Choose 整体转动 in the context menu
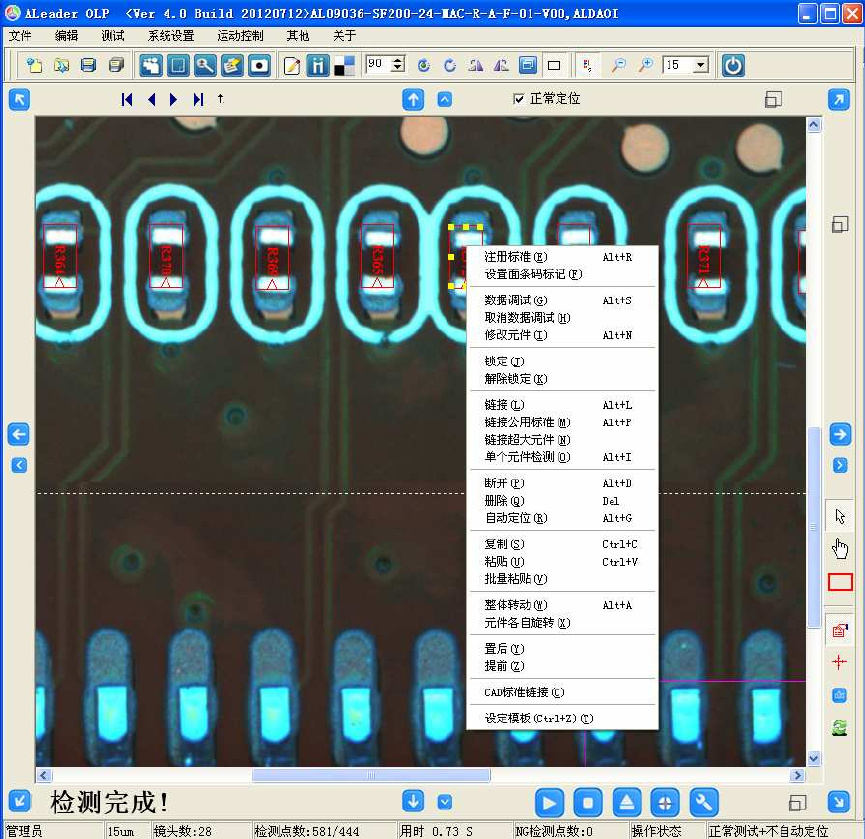The image size is (865, 839). click(x=562, y=606)
